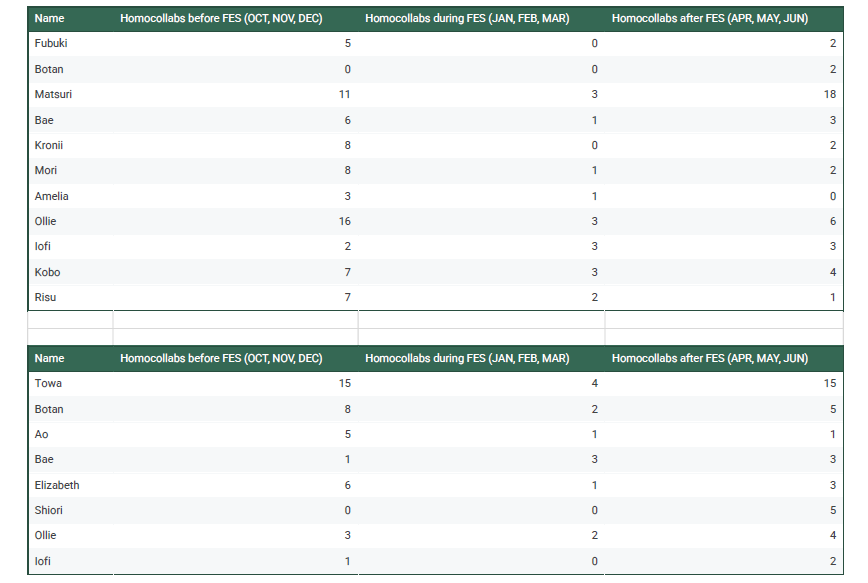Click Elizabeth's after-FES value 3
Viewport: 868px width, 583px height.
pyautogui.click(x=833, y=485)
